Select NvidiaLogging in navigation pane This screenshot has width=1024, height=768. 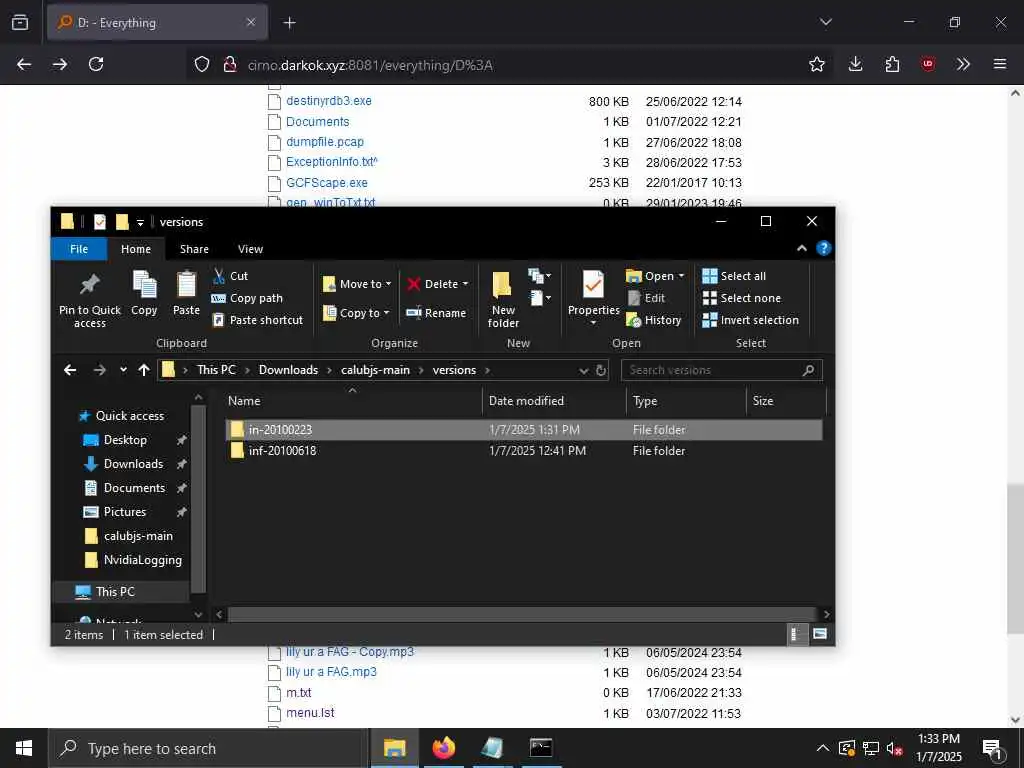pos(133,560)
